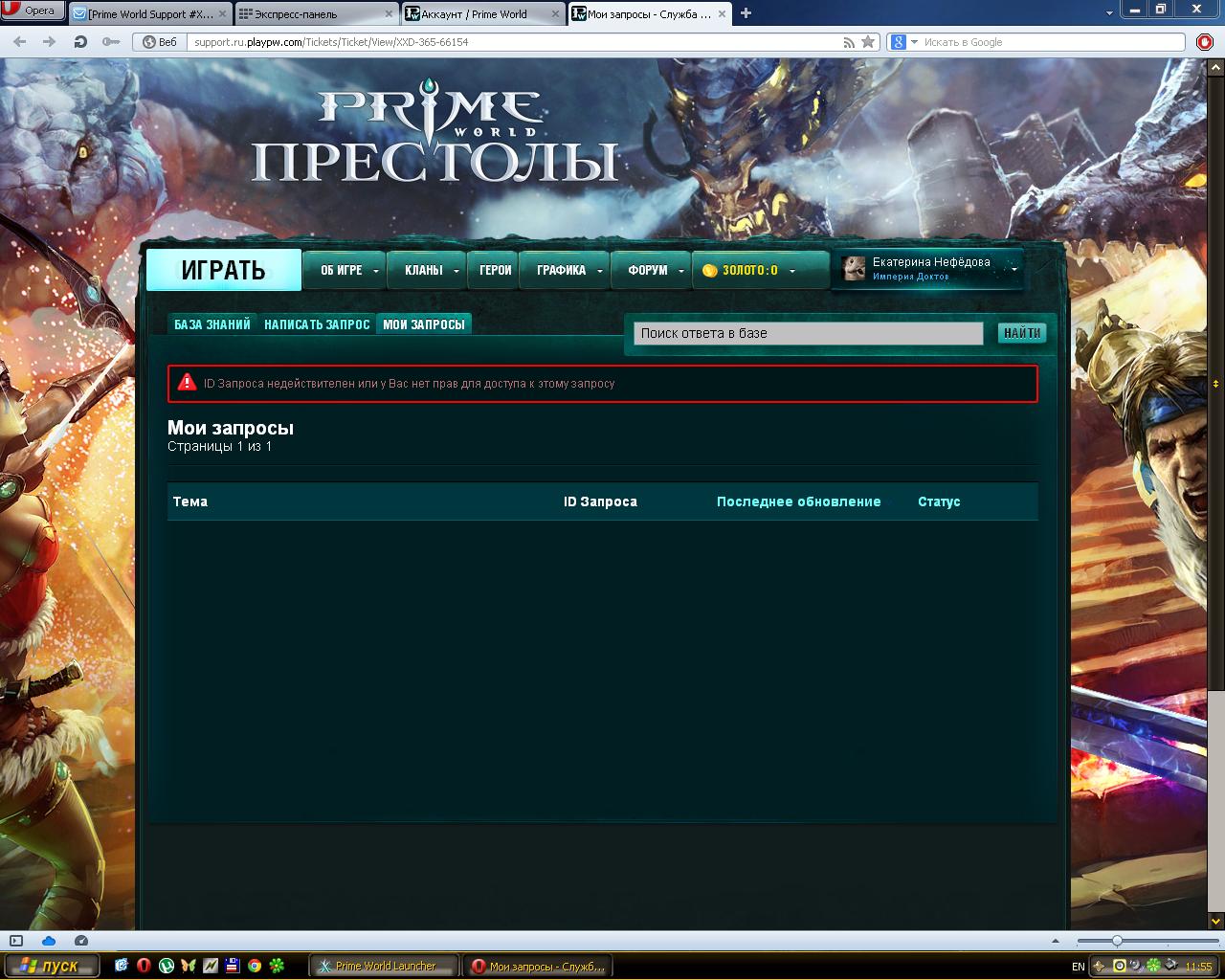Image resolution: width=1225 pixels, height=980 pixels.
Task: Click the Opera Link cloud icon
Action: [x=49, y=941]
